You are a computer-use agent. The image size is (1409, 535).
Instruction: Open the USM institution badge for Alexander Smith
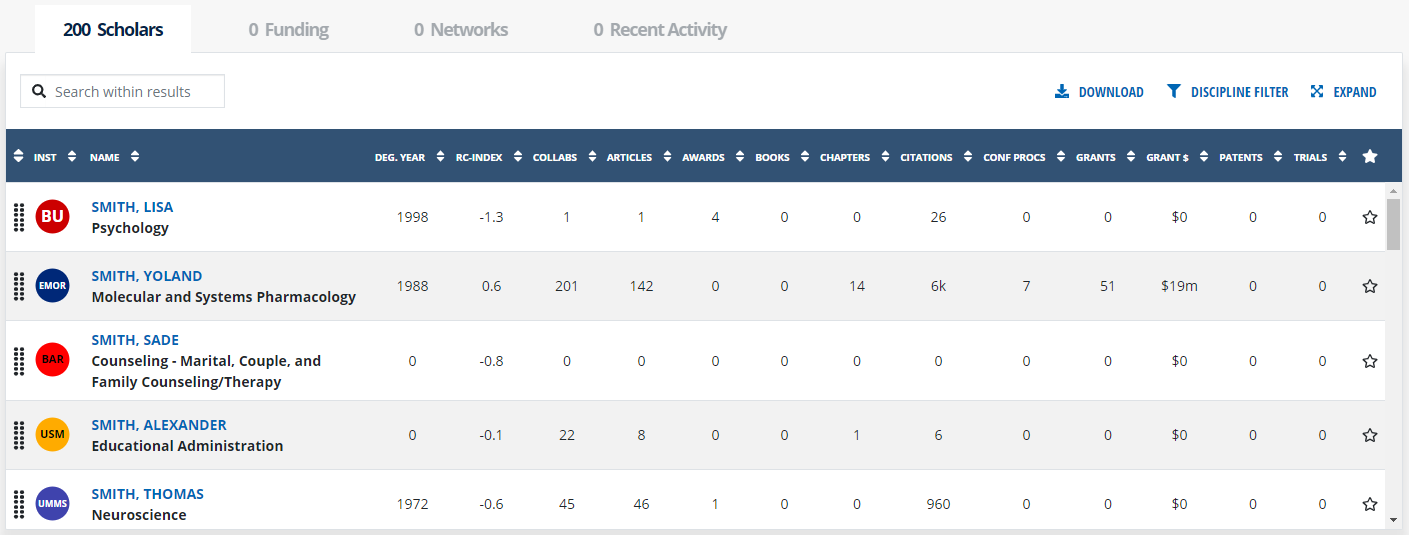[x=52, y=435]
